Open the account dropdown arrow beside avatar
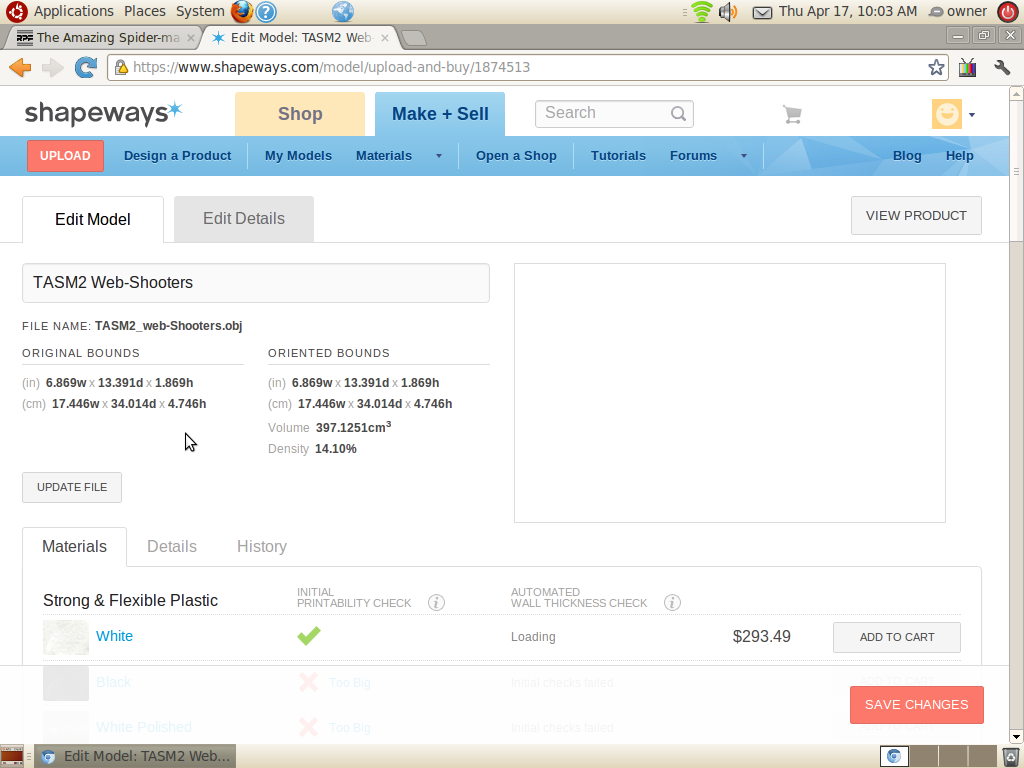1024x768 pixels. tap(972, 115)
